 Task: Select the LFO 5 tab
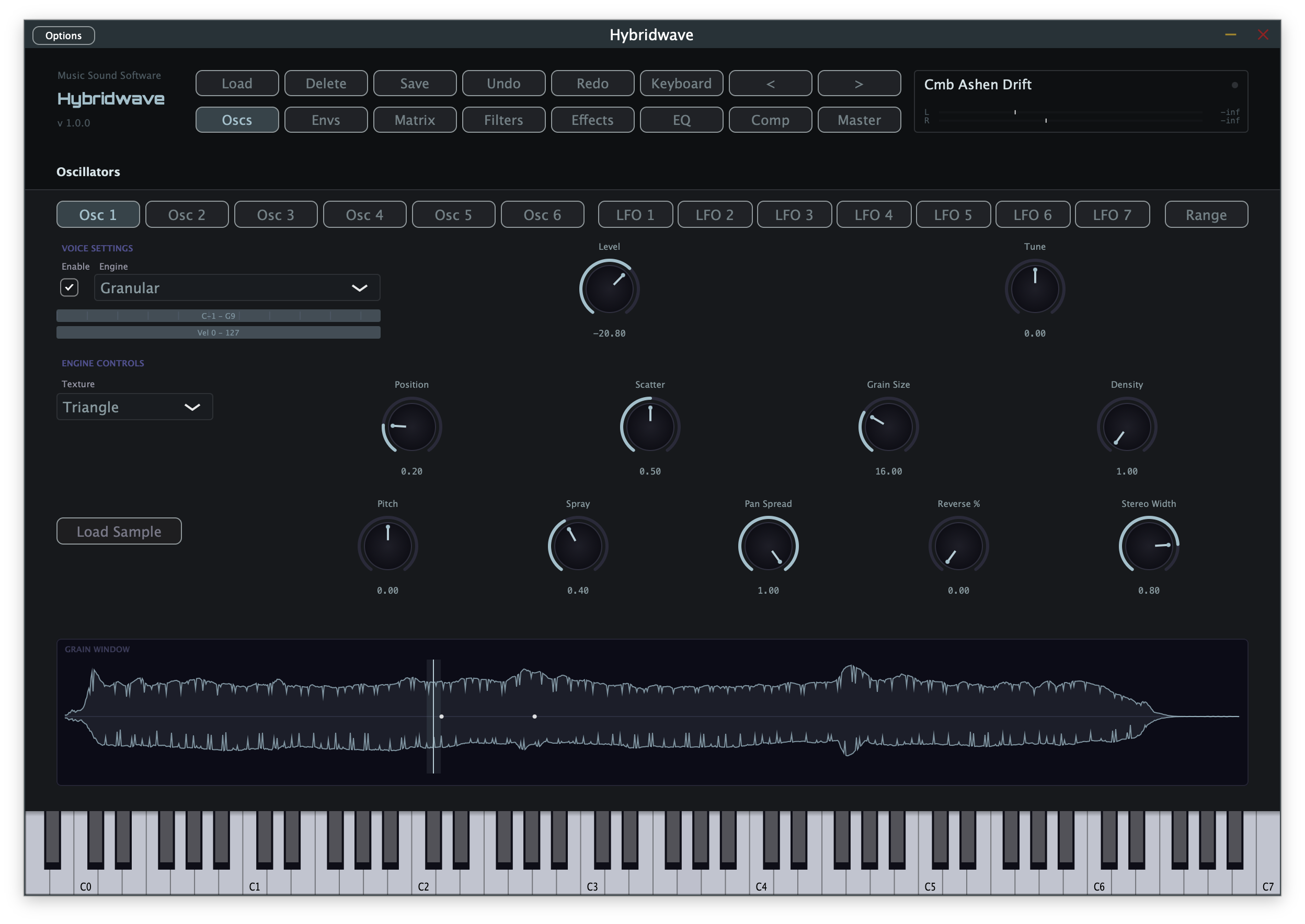pos(952,214)
